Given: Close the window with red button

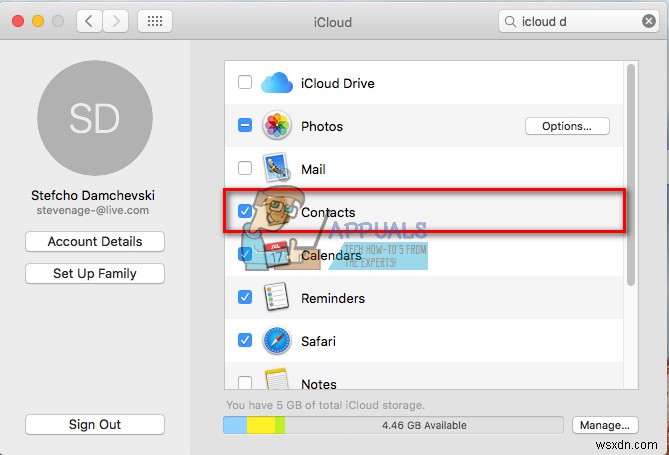Looking at the screenshot, I should 18,21.
